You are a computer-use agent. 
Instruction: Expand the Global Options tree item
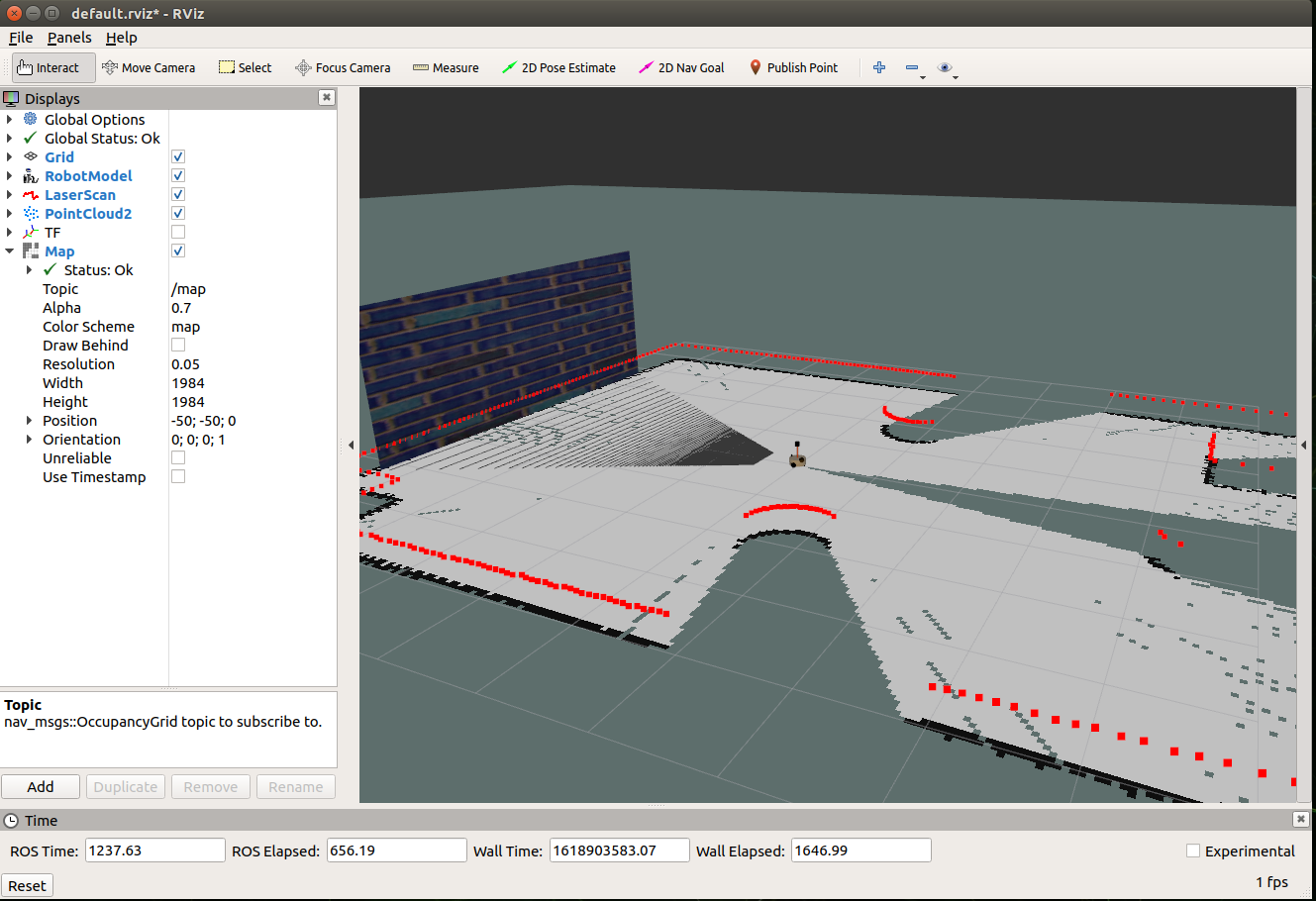coord(10,119)
